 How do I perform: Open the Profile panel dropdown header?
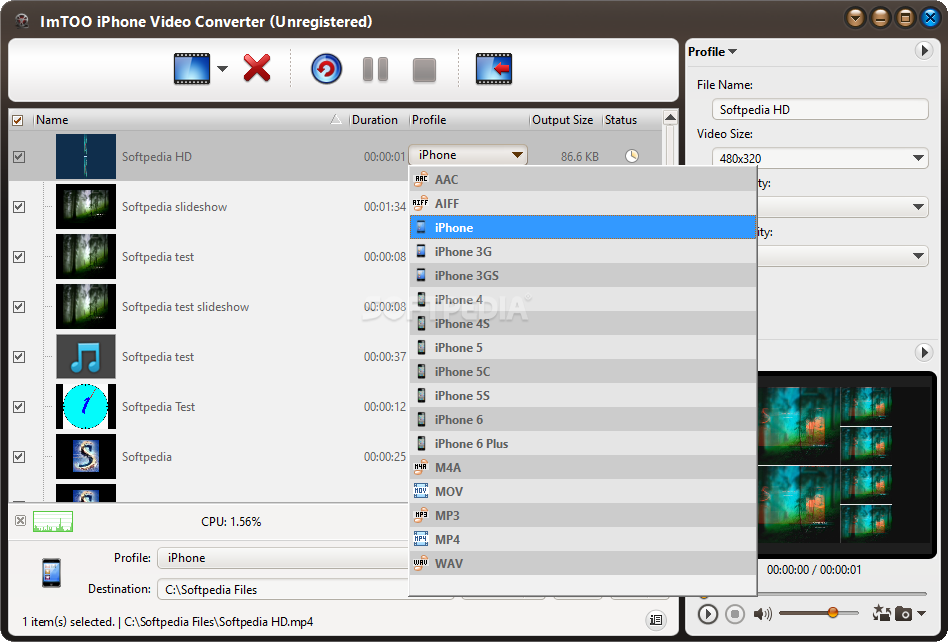(x=712, y=52)
